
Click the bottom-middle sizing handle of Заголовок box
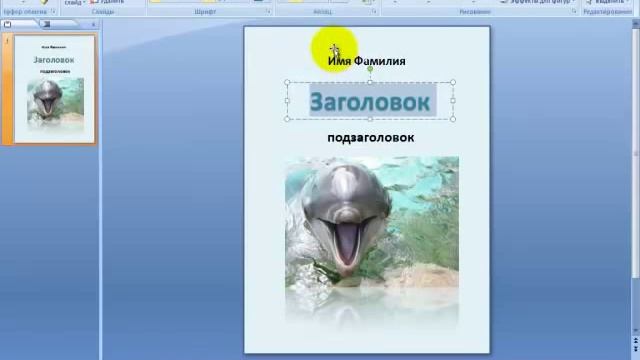click(x=370, y=119)
